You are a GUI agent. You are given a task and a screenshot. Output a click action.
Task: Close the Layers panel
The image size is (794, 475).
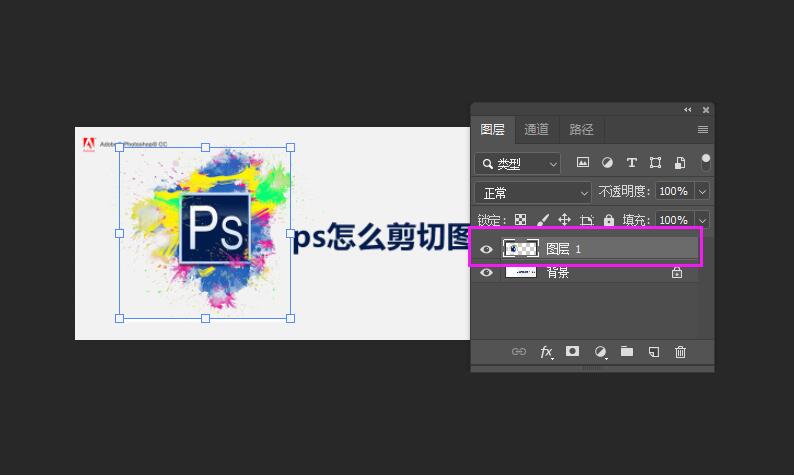pos(706,109)
